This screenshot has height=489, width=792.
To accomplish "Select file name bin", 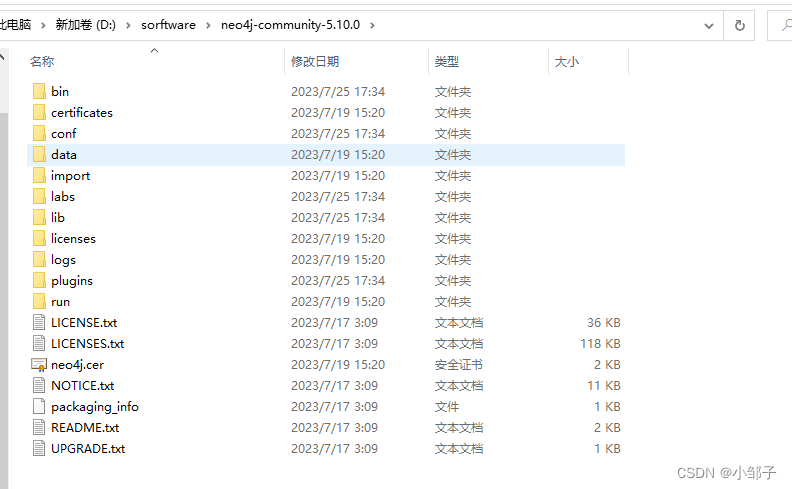I will (x=60, y=91).
